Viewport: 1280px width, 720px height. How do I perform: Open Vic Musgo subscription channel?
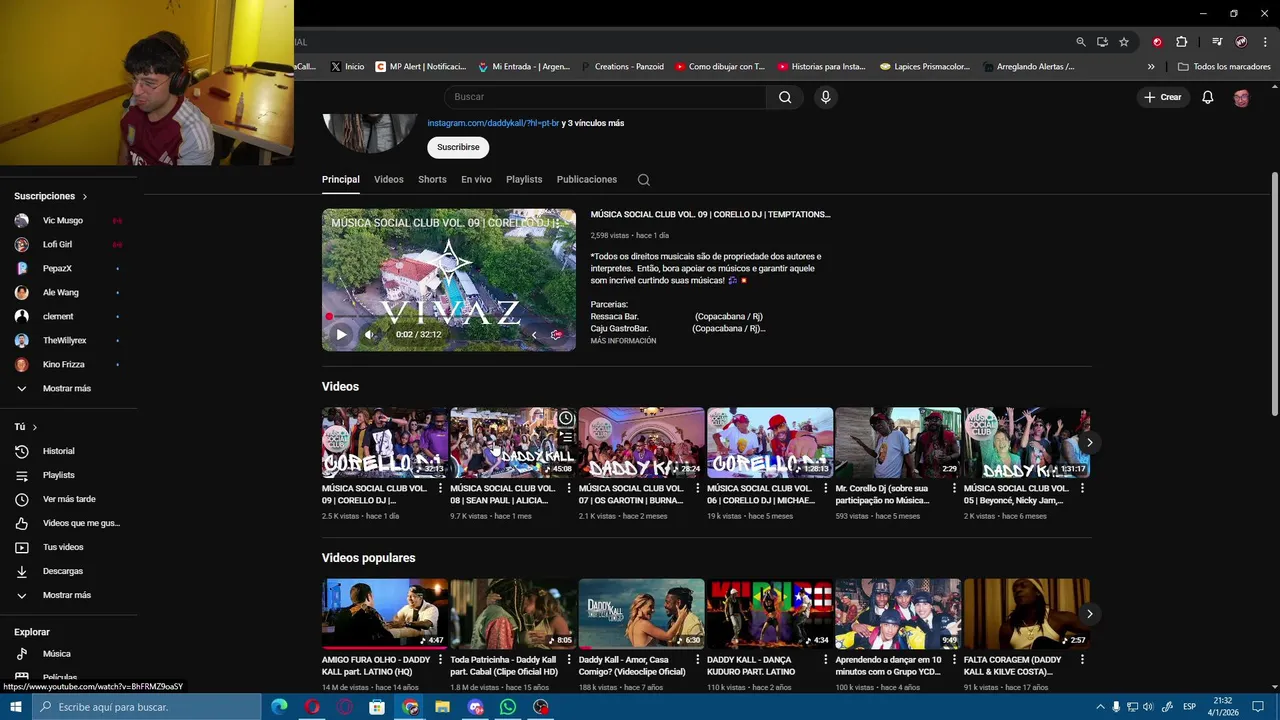[x=68, y=221]
